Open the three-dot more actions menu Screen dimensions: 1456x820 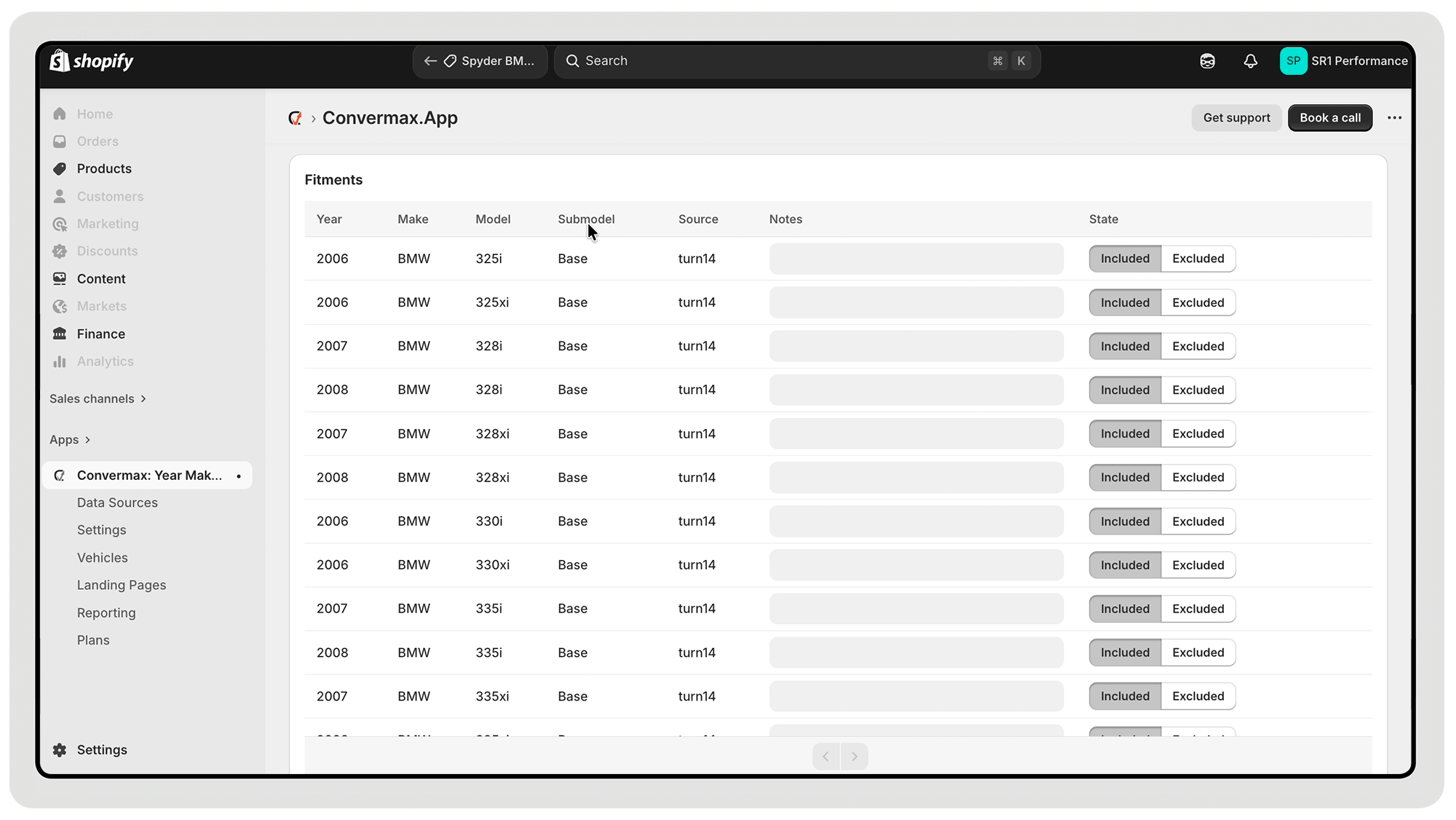1394,118
